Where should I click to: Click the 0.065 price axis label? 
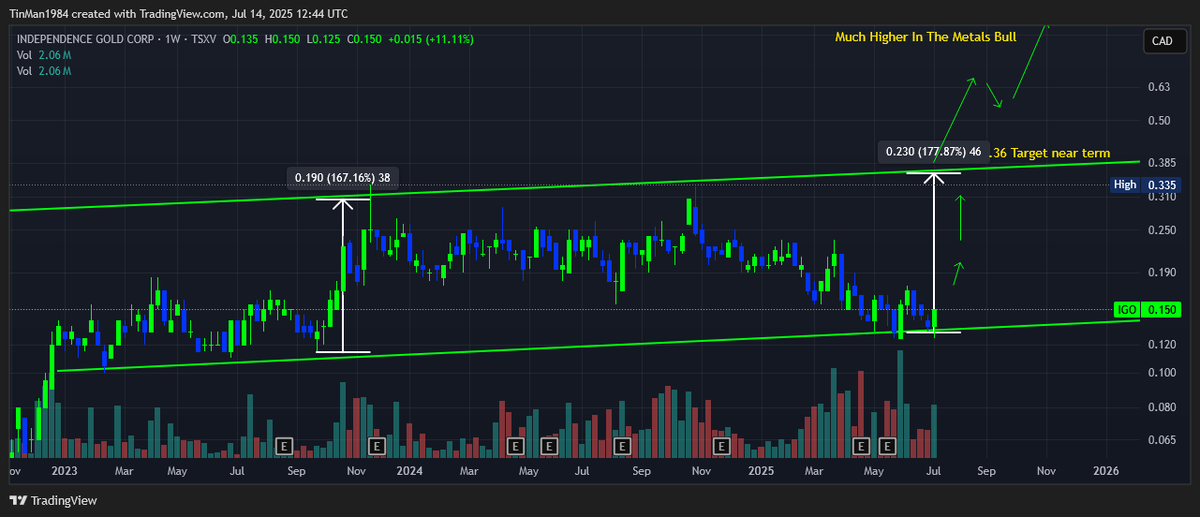click(x=1162, y=440)
